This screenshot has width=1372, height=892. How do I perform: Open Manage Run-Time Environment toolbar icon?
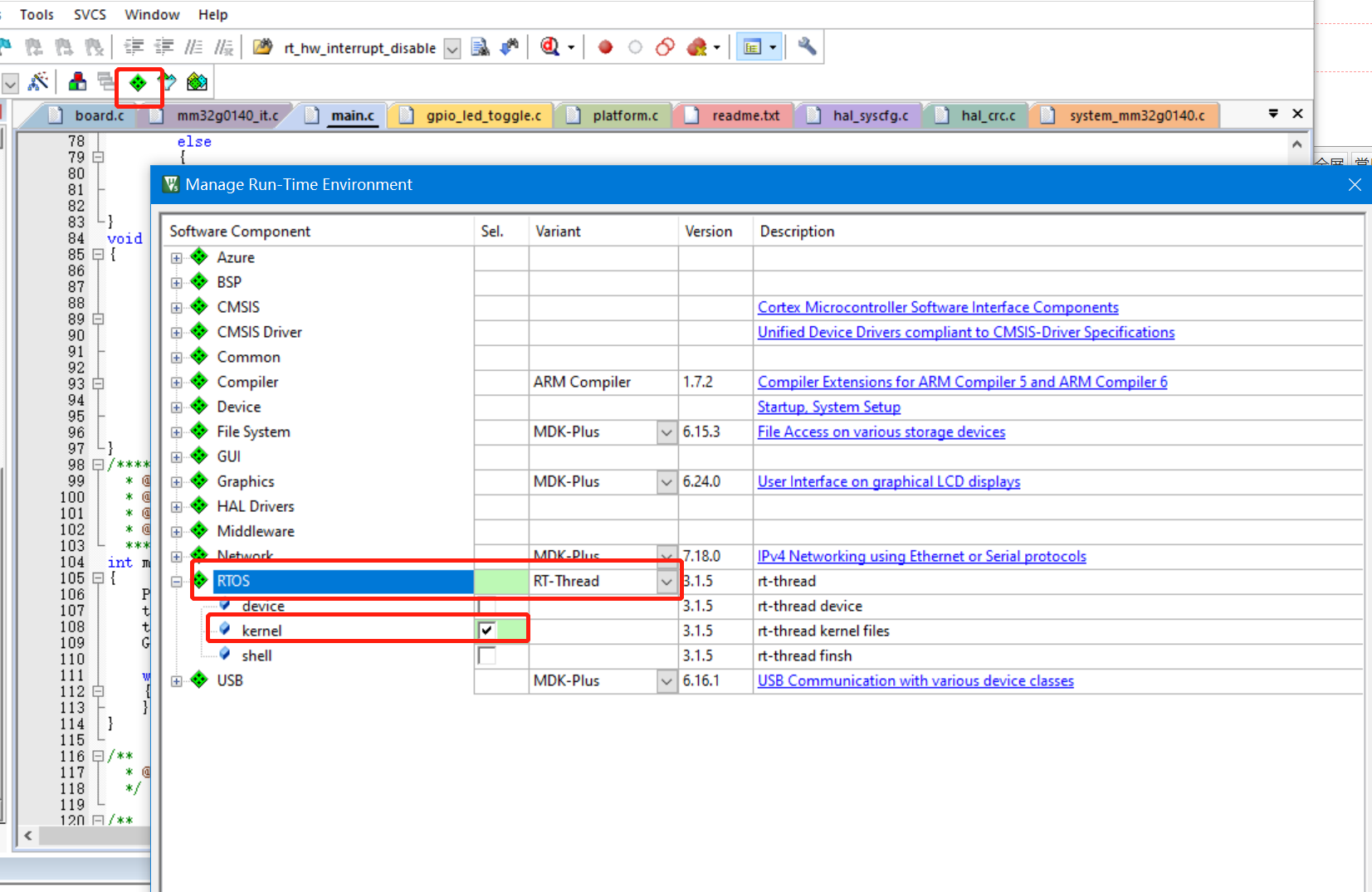pos(138,82)
